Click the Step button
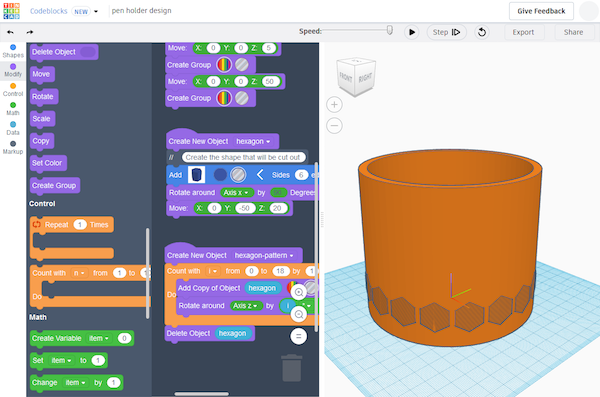 pyautogui.click(x=446, y=32)
